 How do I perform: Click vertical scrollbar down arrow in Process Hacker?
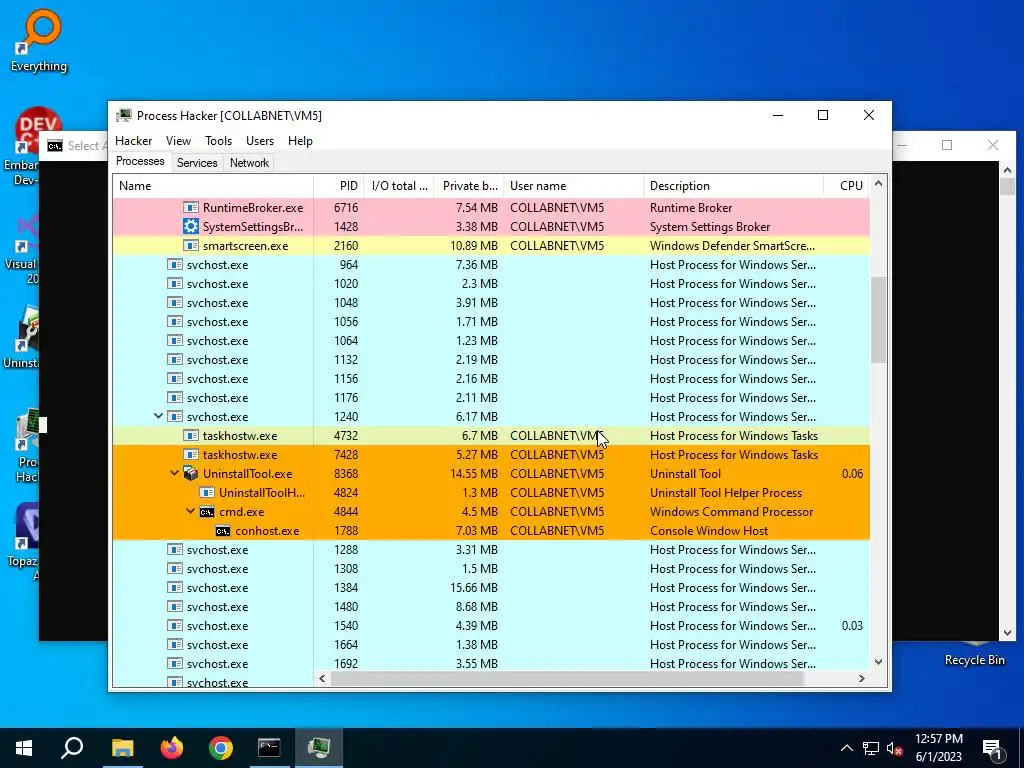[x=878, y=662]
